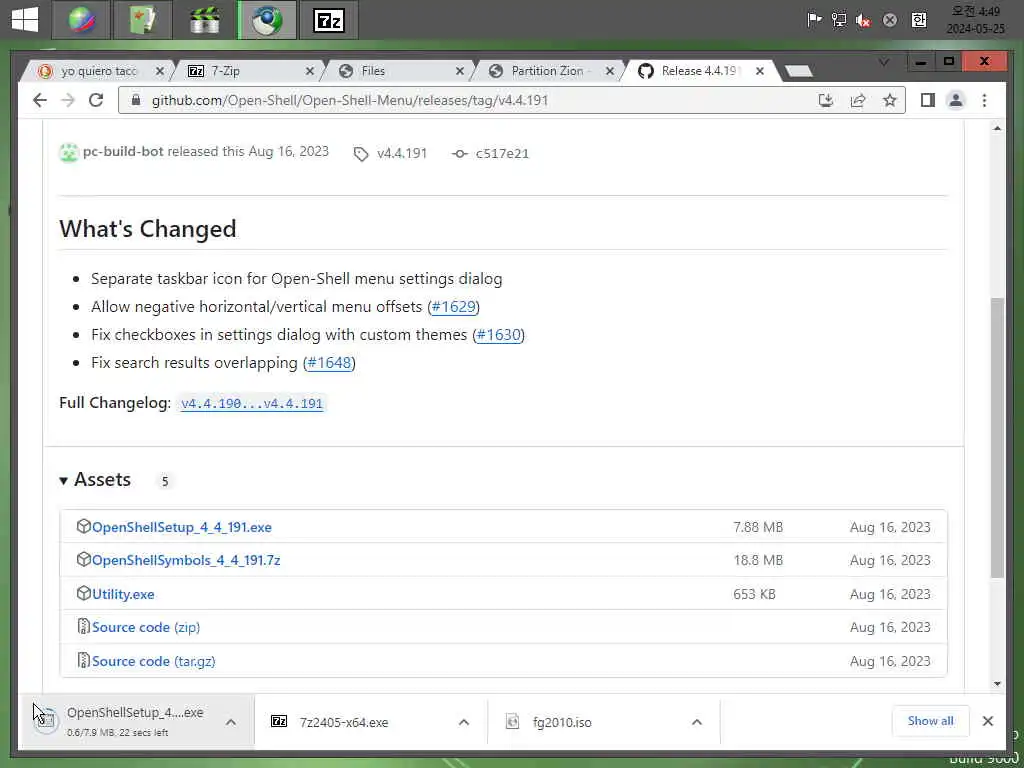Open the 7-Zip taskbar icon
The width and height of the screenshot is (1024, 768).
click(x=328, y=20)
